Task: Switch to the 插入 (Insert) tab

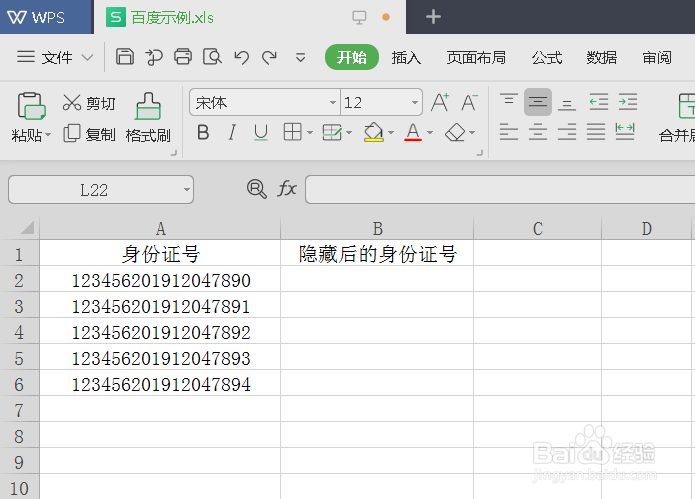Action: point(406,58)
